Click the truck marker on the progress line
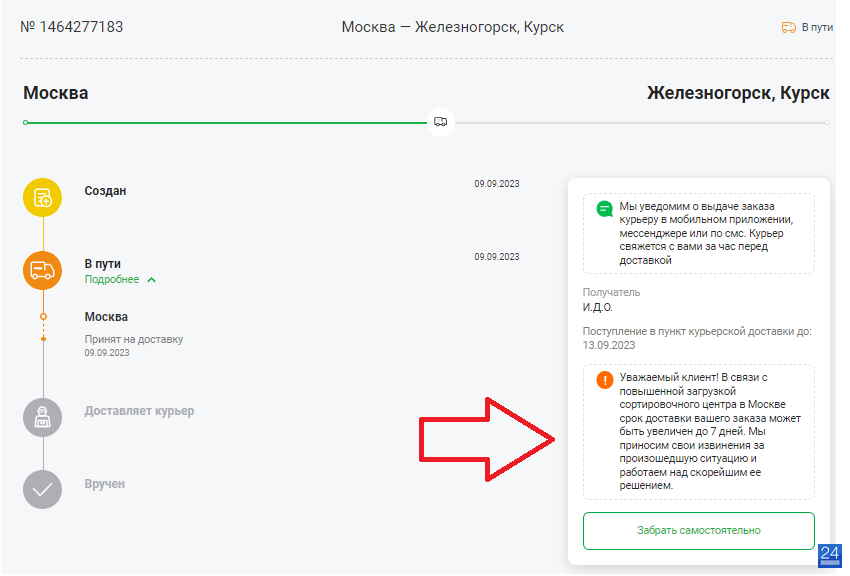The height and width of the screenshot is (576, 850). pyautogui.click(x=441, y=122)
